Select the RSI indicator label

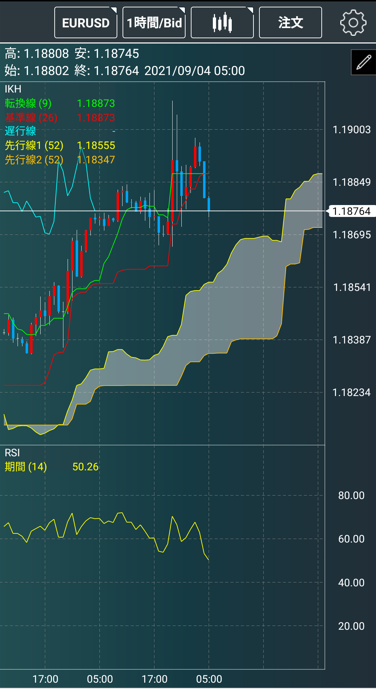tap(12, 452)
